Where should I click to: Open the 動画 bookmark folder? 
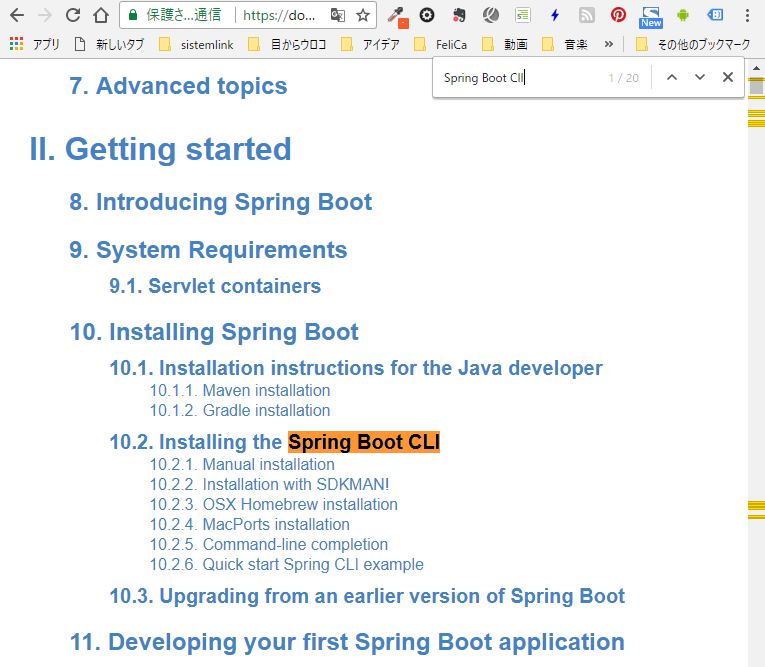coord(505,44)
